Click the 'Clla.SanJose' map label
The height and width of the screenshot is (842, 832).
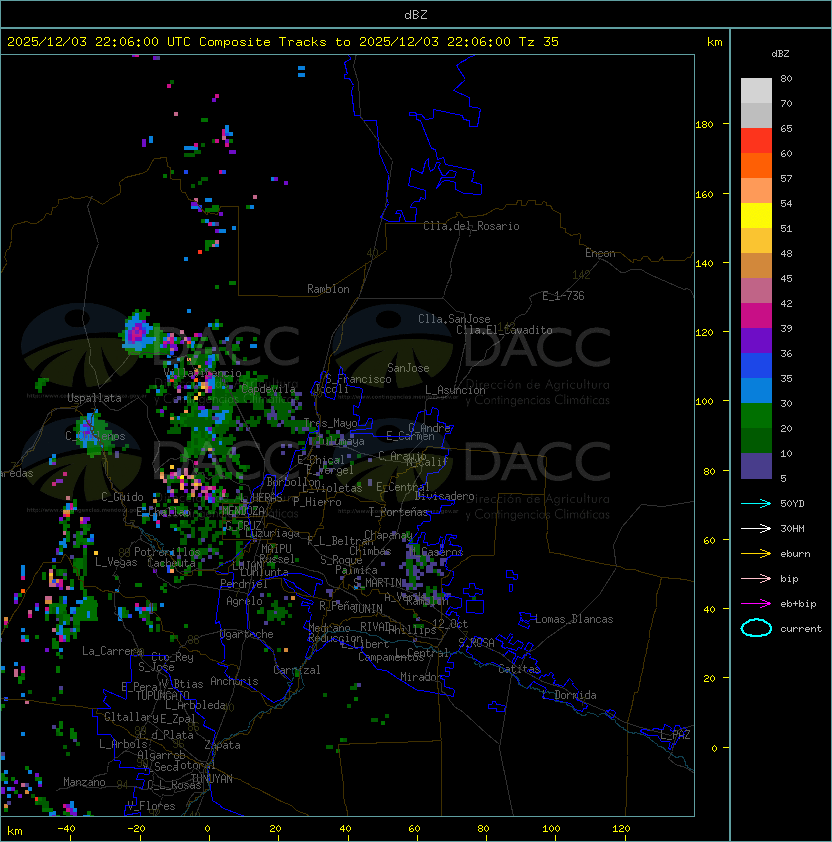[x=454, y=319]
